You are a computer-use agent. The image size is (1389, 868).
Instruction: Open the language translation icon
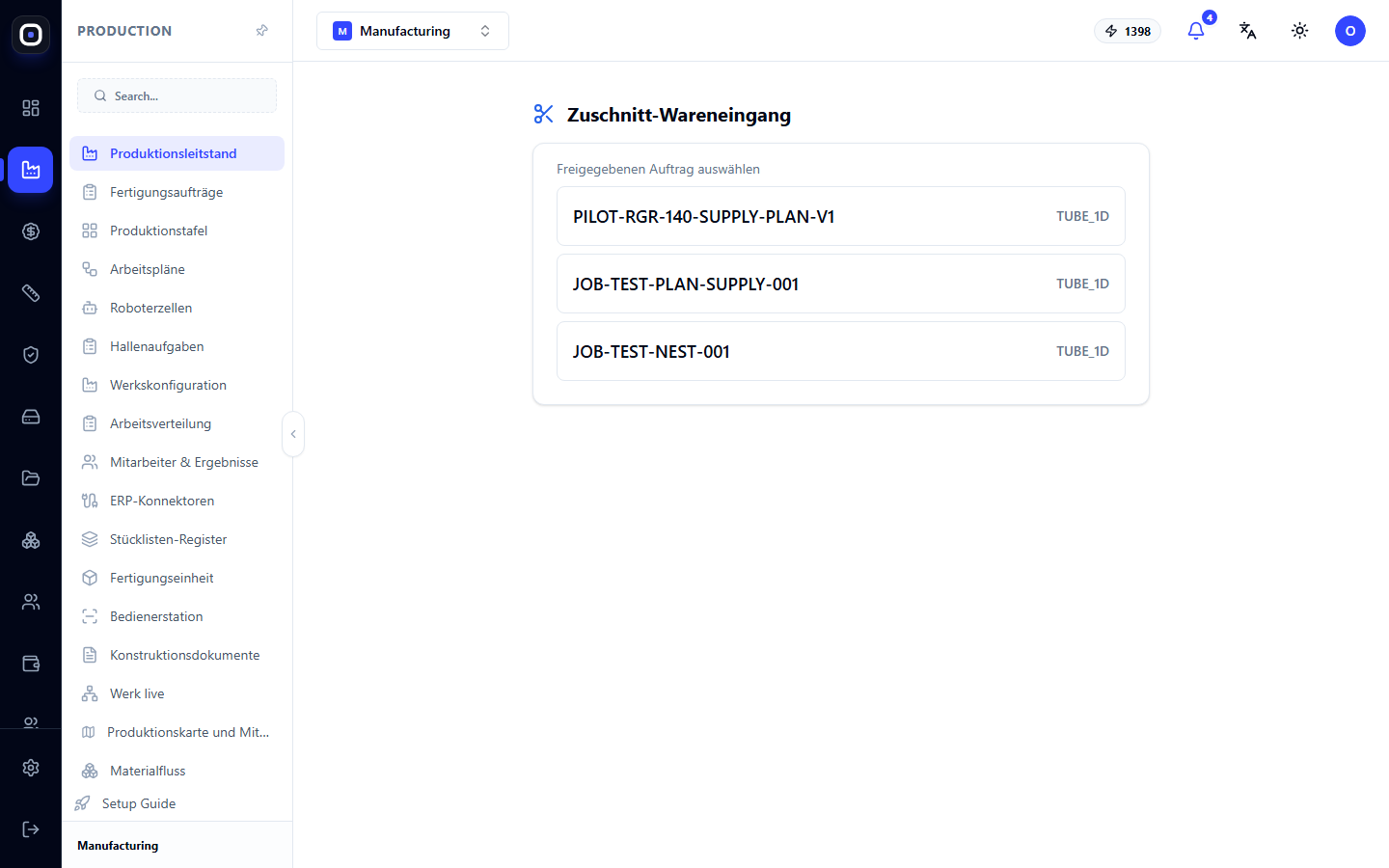coord(1248,31)
